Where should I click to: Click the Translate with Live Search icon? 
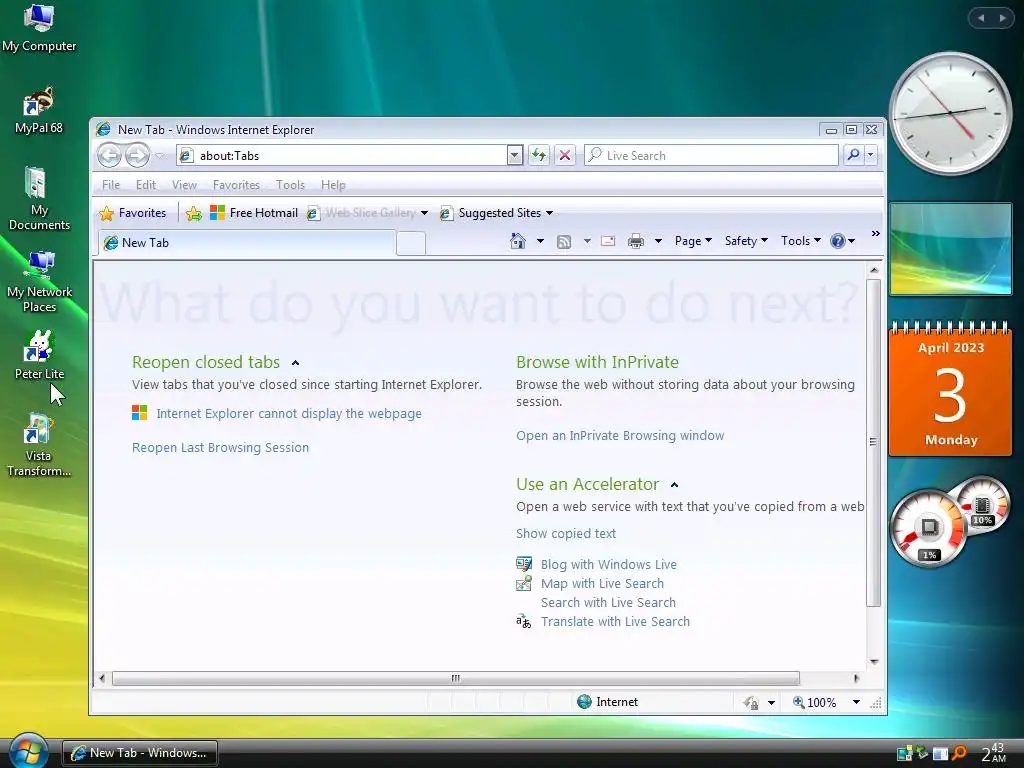tap(524, 622)
